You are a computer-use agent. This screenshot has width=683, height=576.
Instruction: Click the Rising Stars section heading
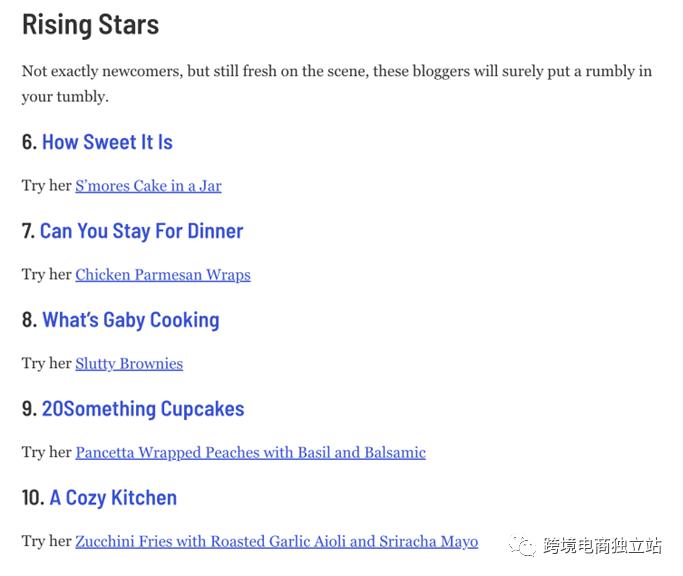pos(90,25)
